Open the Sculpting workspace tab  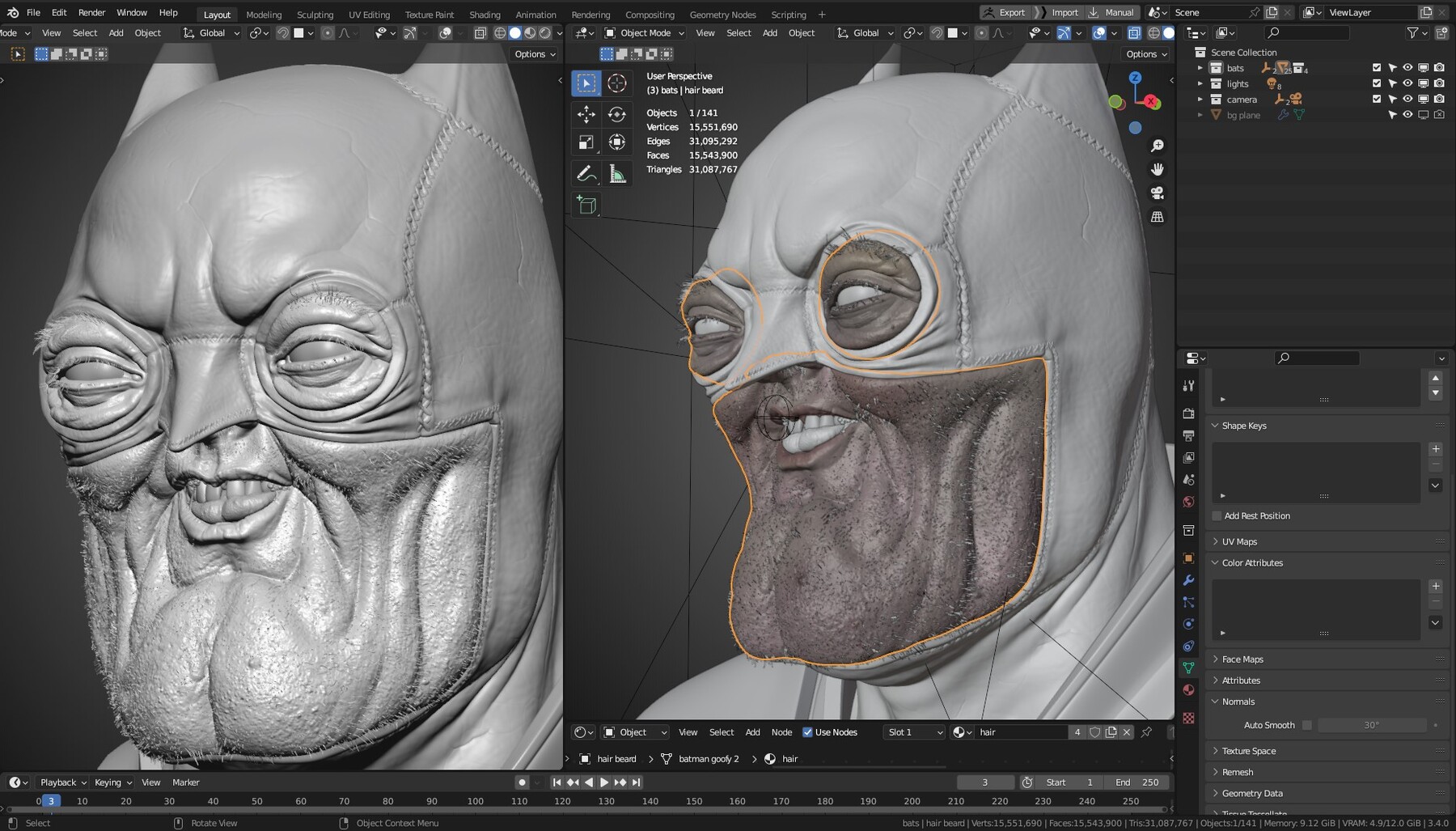tap(315, 14)
